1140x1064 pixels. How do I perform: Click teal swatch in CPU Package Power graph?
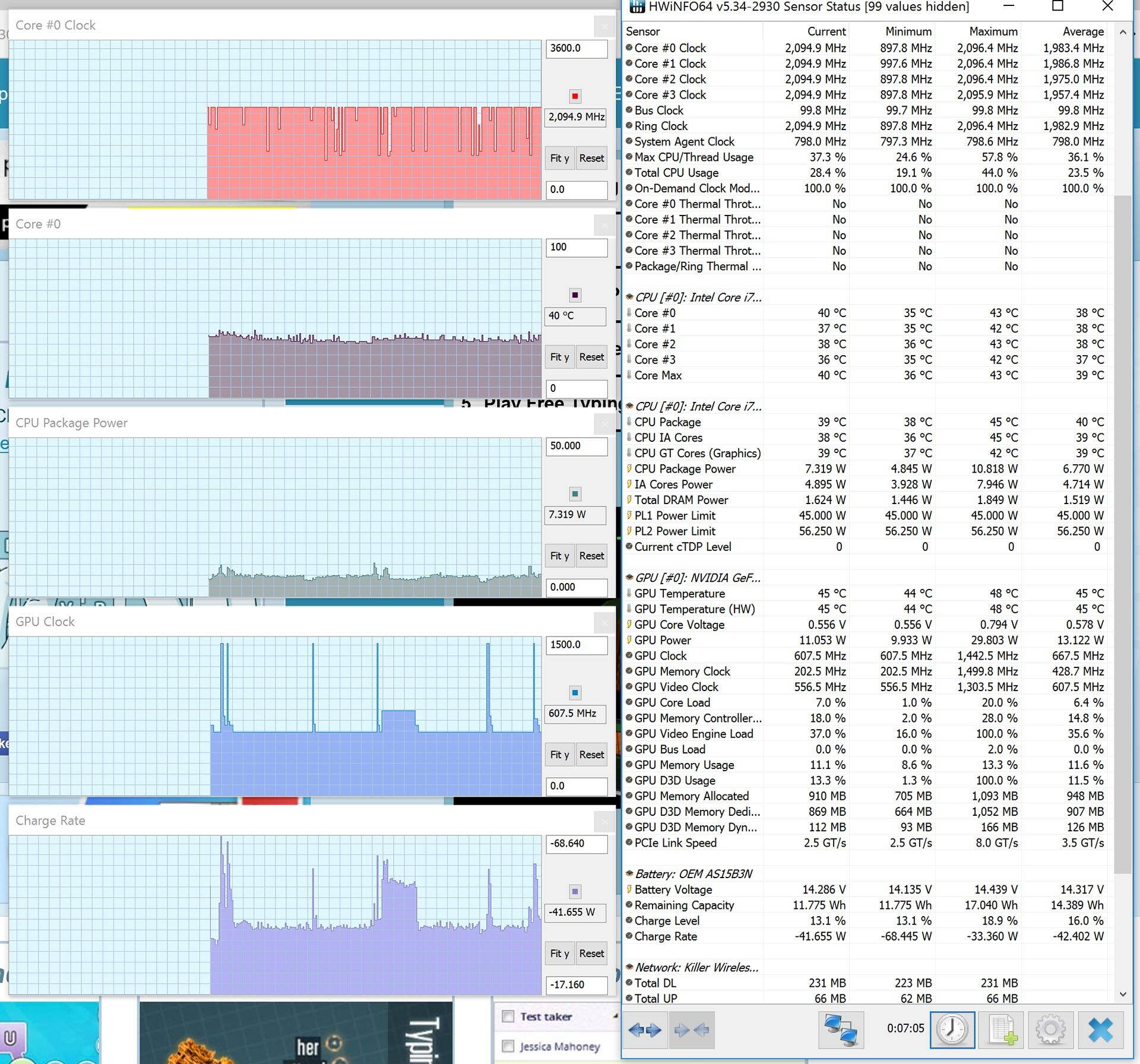pos(575,494)
